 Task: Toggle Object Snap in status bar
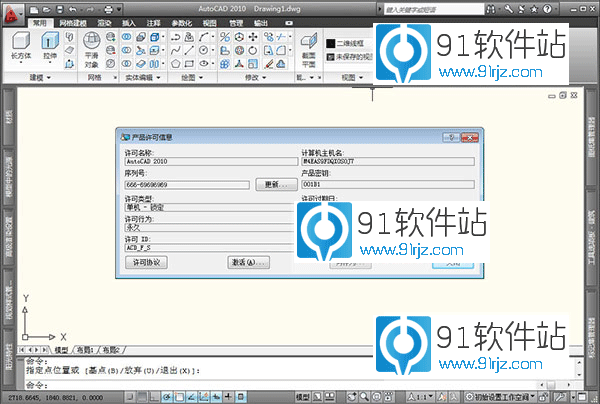[179, 397]
